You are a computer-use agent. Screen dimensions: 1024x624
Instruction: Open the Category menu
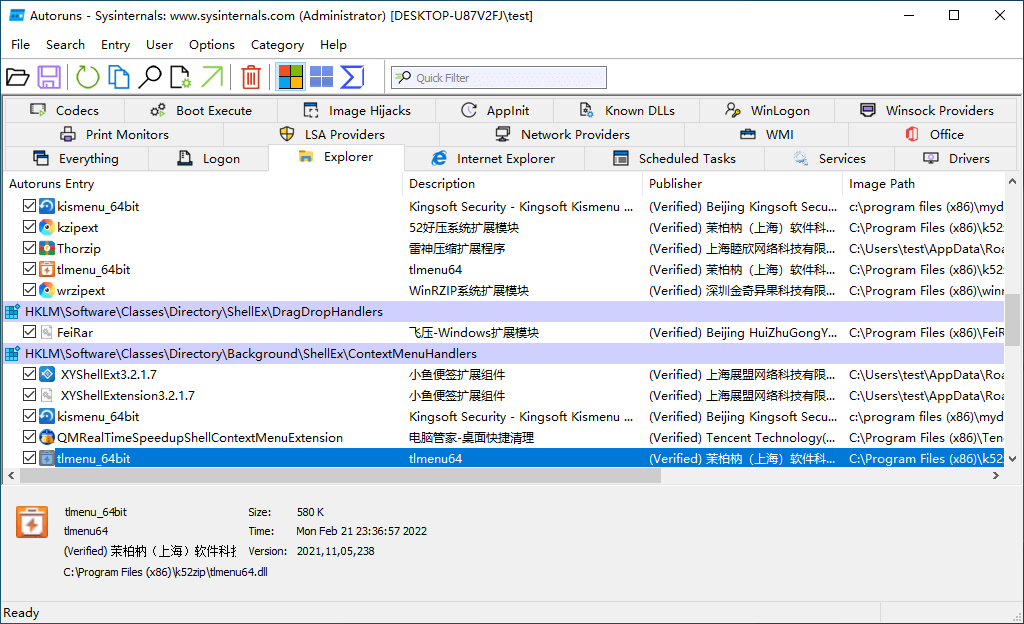click(278, 44)
